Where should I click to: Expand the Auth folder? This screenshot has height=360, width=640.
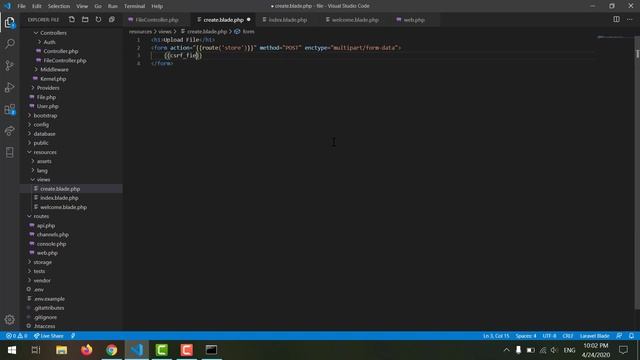pos(48,42)
